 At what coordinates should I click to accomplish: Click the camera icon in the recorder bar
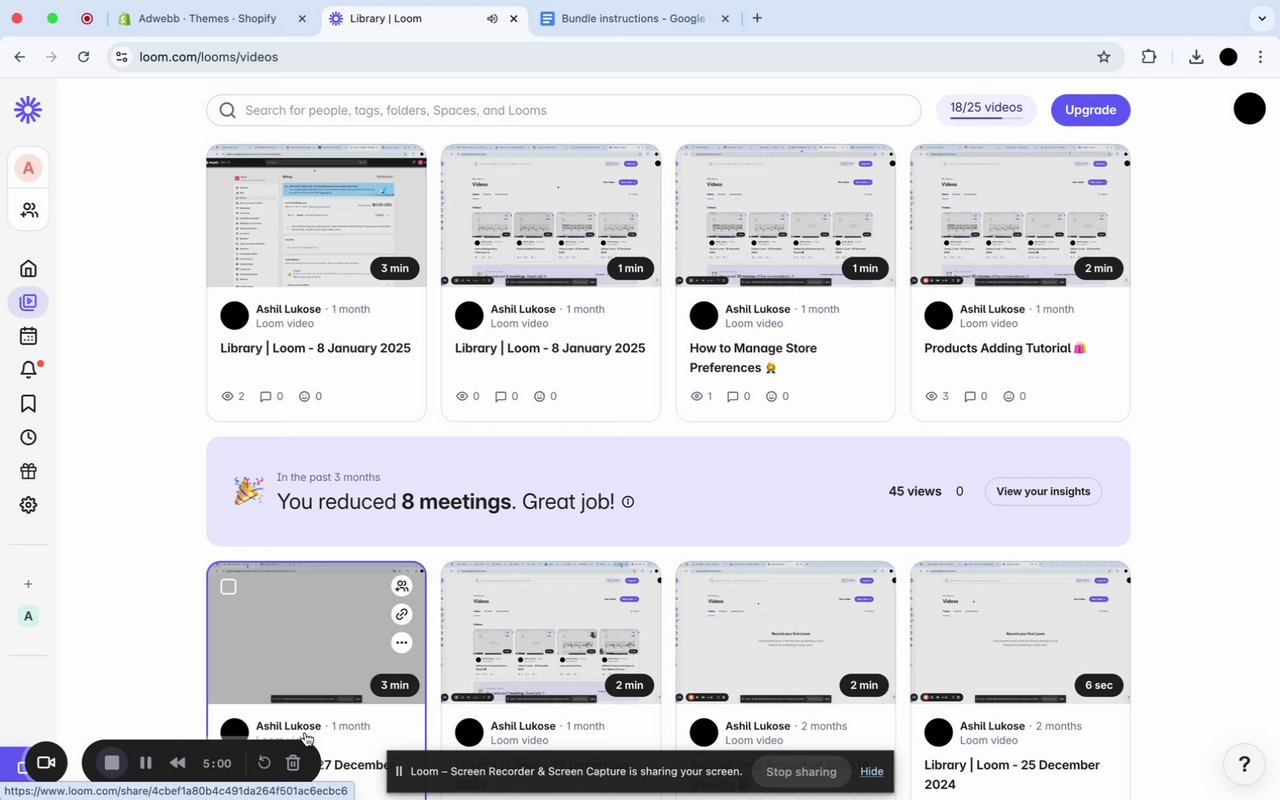[x=45, y=763]
